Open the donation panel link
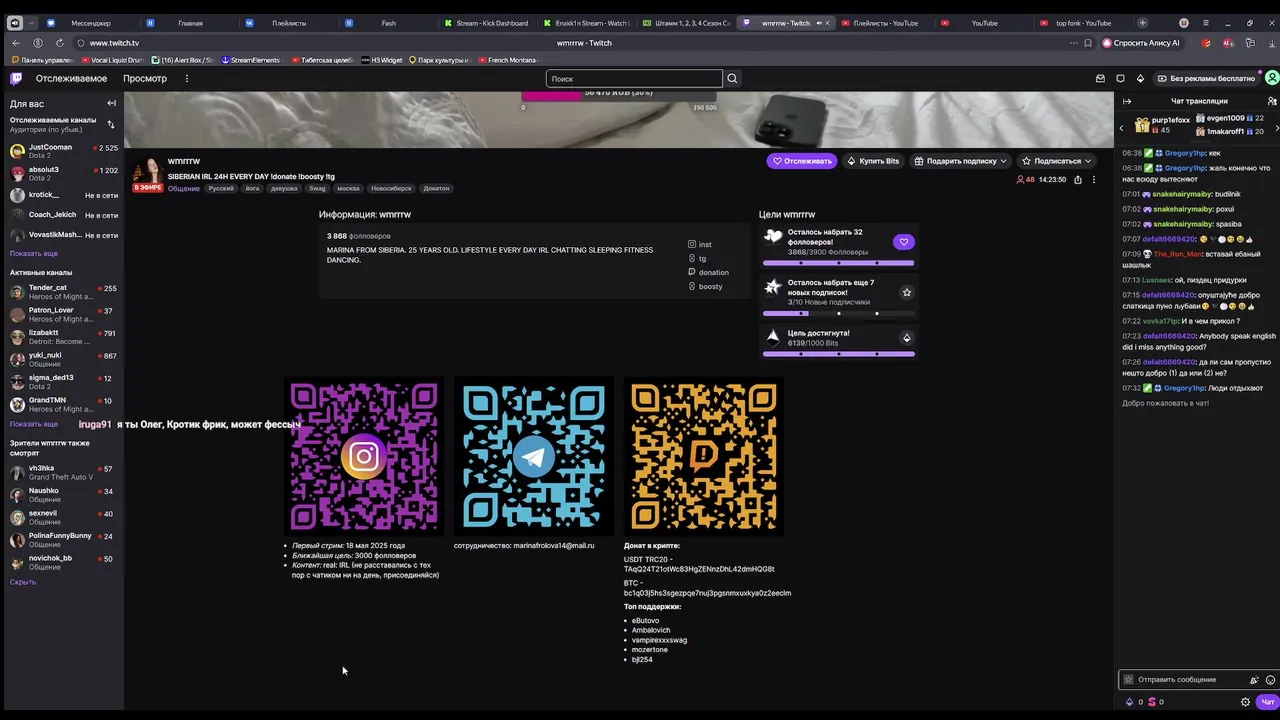The image size is (1280, 720). 708,272
